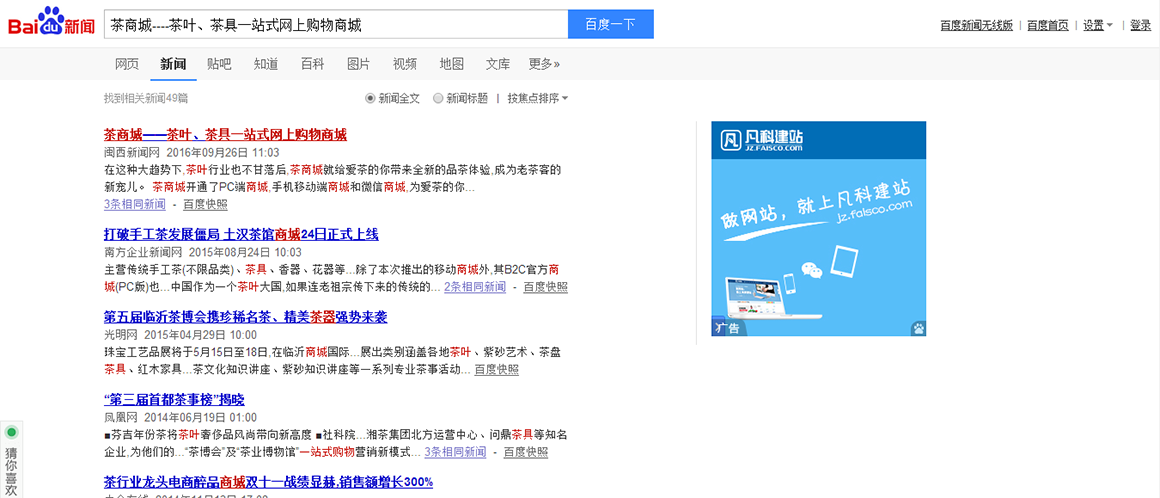
Task: Switch to the 图片 tab
Action: (x=359, y=64)
